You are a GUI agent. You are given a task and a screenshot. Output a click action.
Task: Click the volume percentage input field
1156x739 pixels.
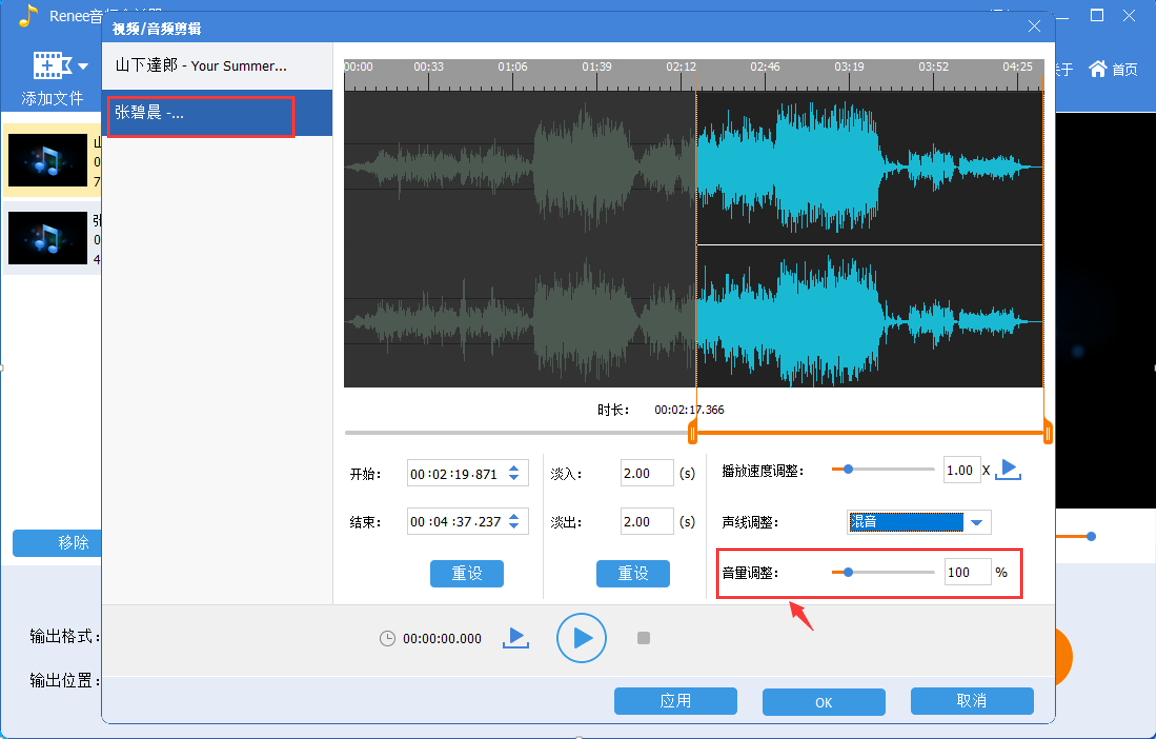[x=967, y=572]
